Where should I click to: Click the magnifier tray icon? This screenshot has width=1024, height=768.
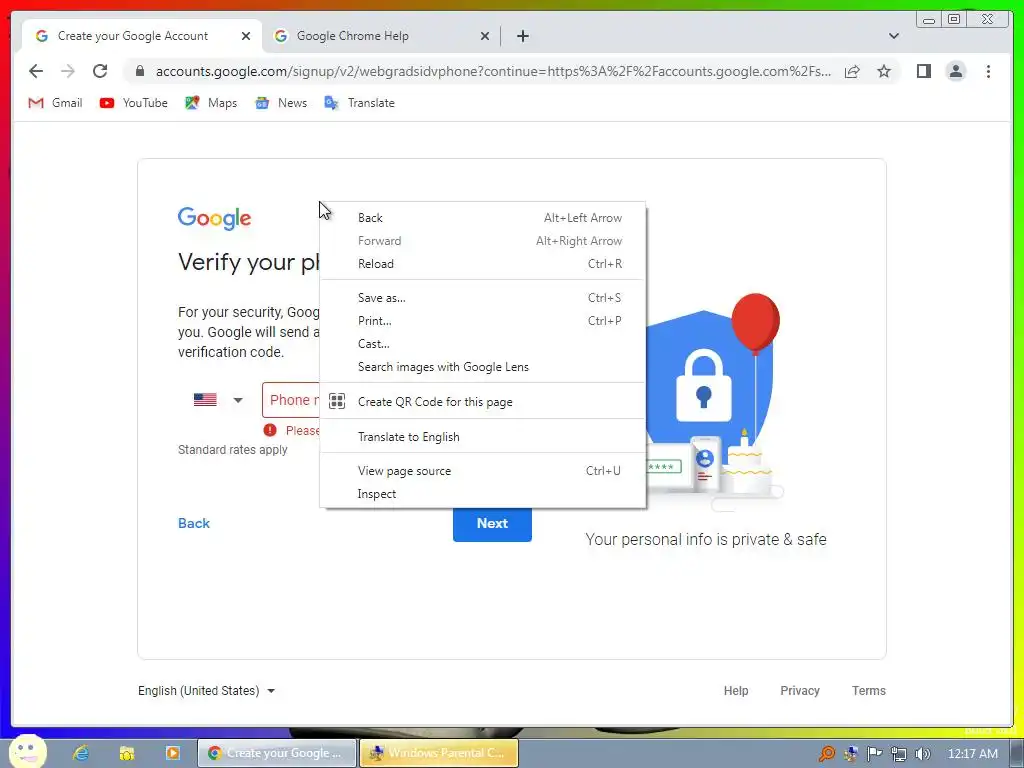(x=826, y=754)
